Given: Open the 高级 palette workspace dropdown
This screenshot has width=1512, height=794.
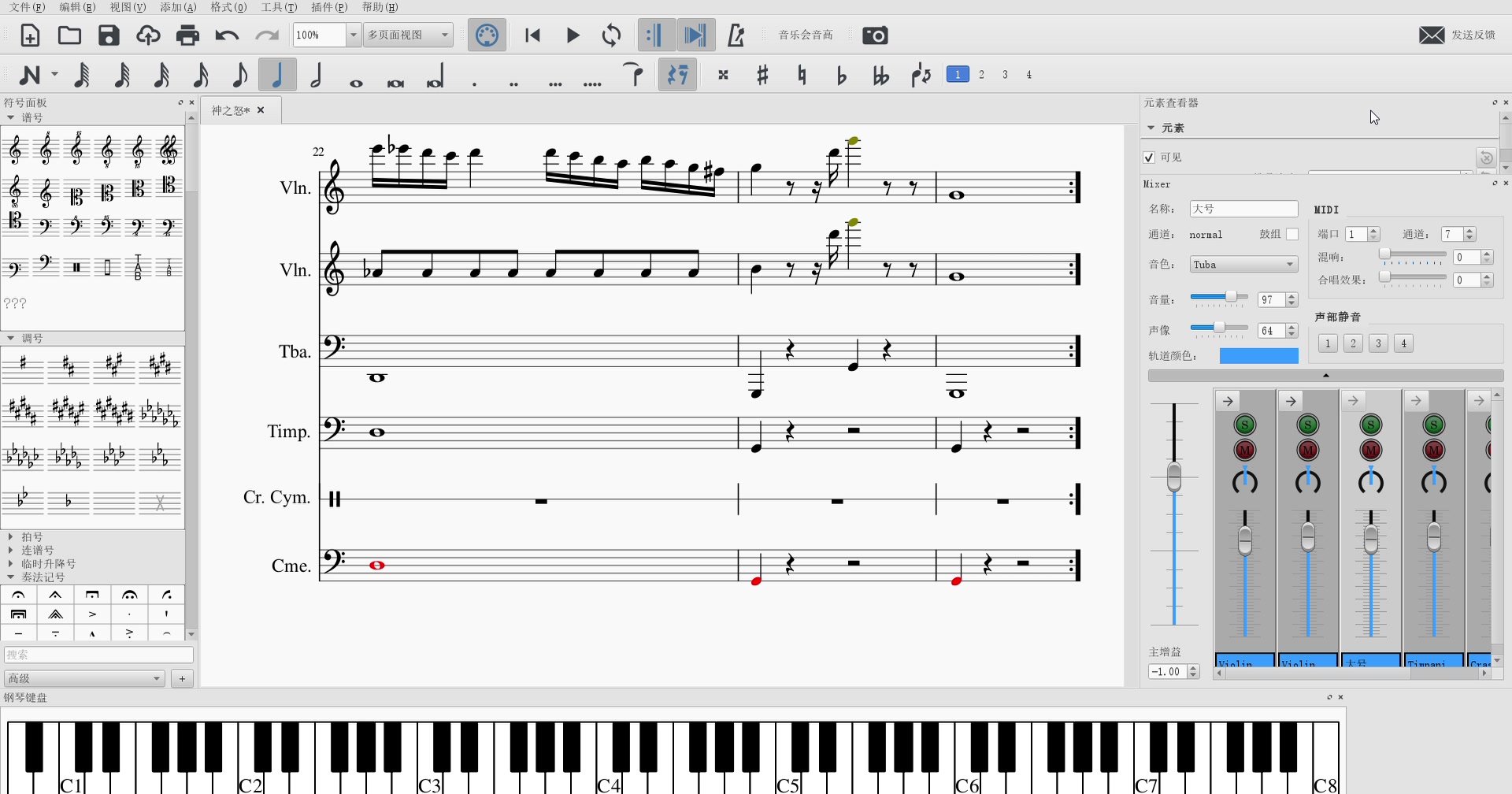Looking at the screenshot, I should coord(83,678).
